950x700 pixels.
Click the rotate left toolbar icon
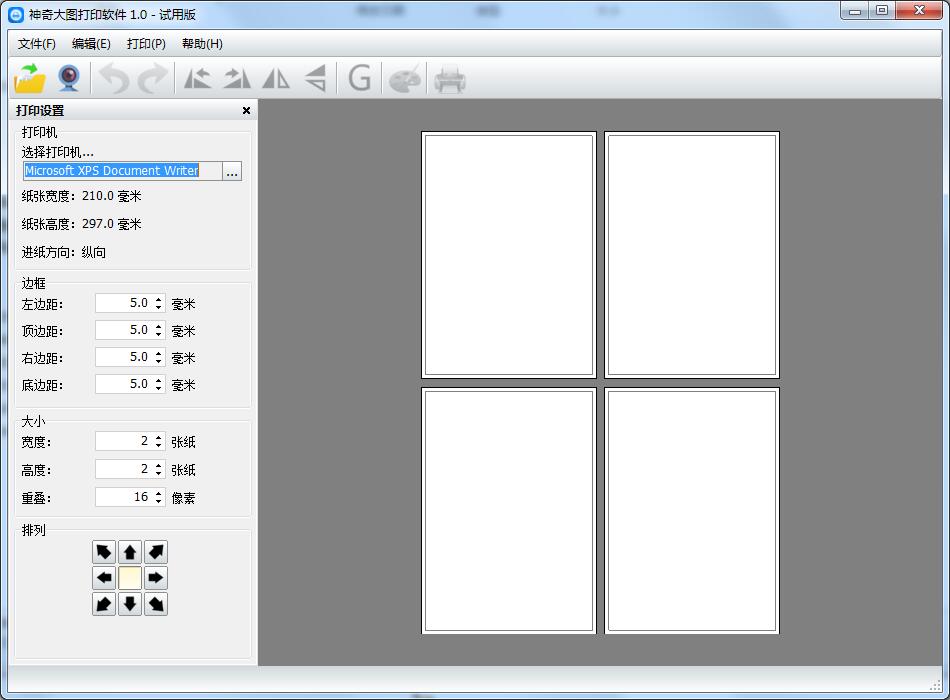(x=197, y=78)
